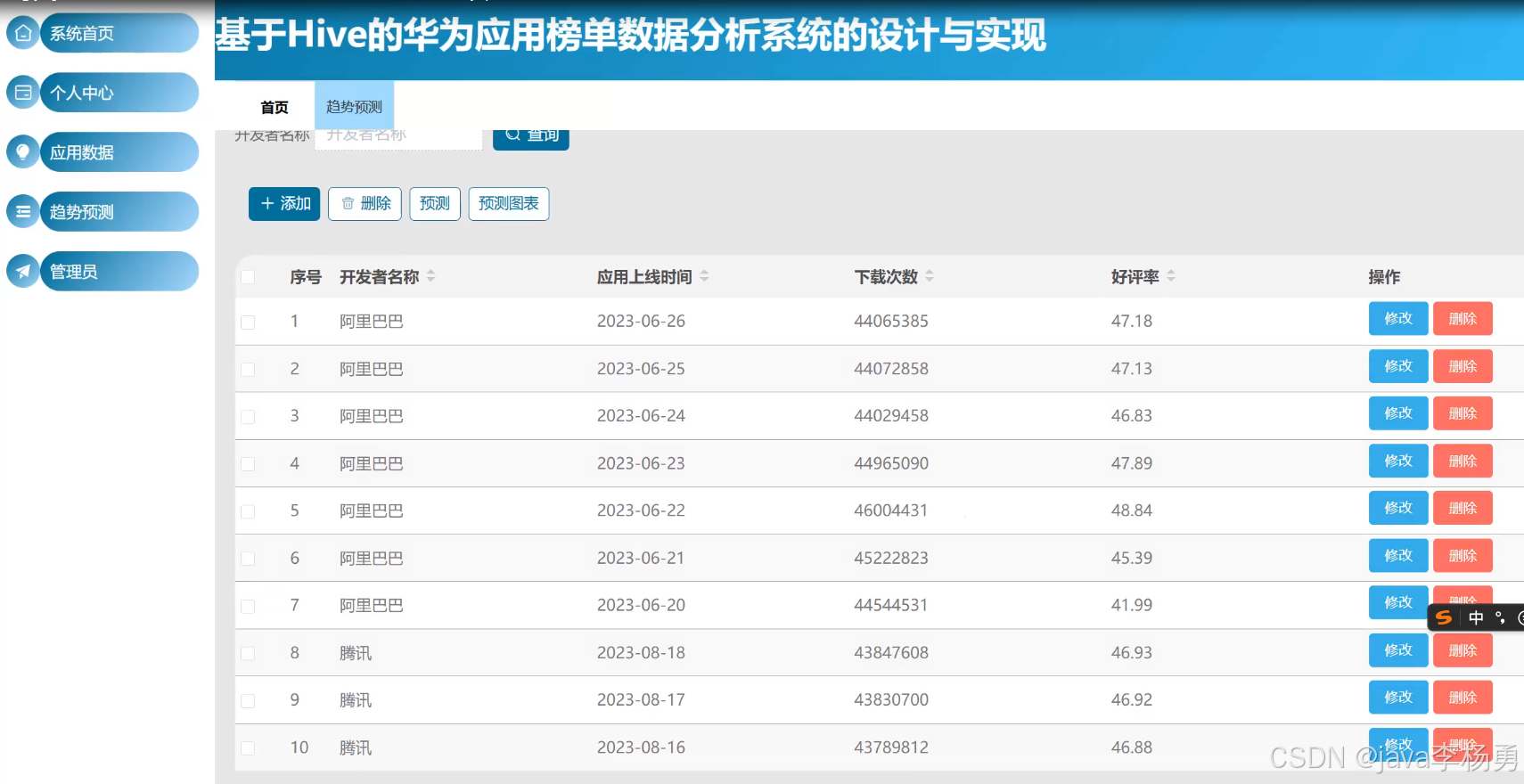
Task: Check the checkbox for row 9
Action: pos(248,701)
